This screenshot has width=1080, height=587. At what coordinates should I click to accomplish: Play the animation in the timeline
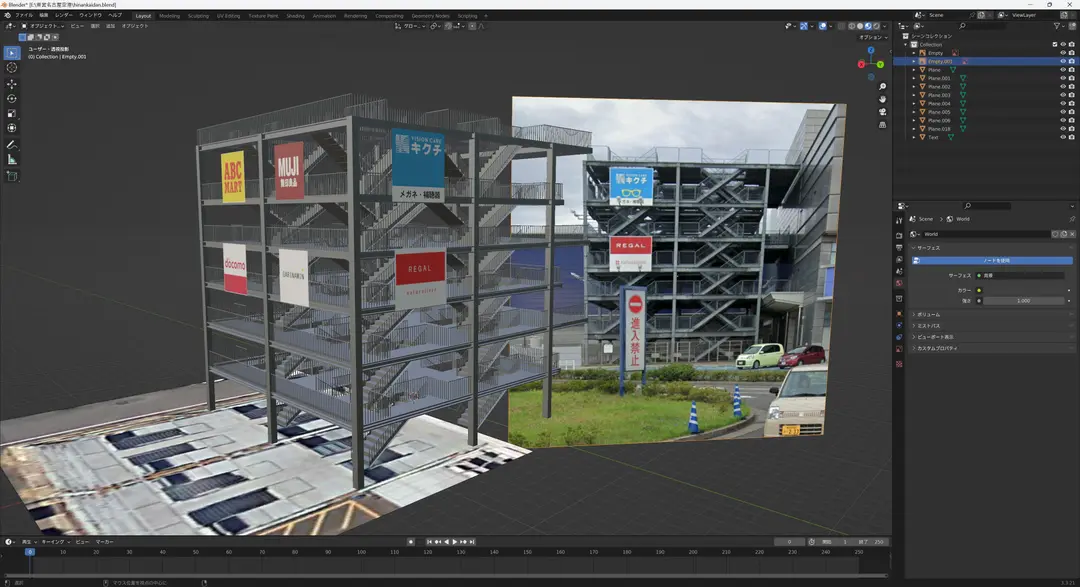tap(455, 542)
